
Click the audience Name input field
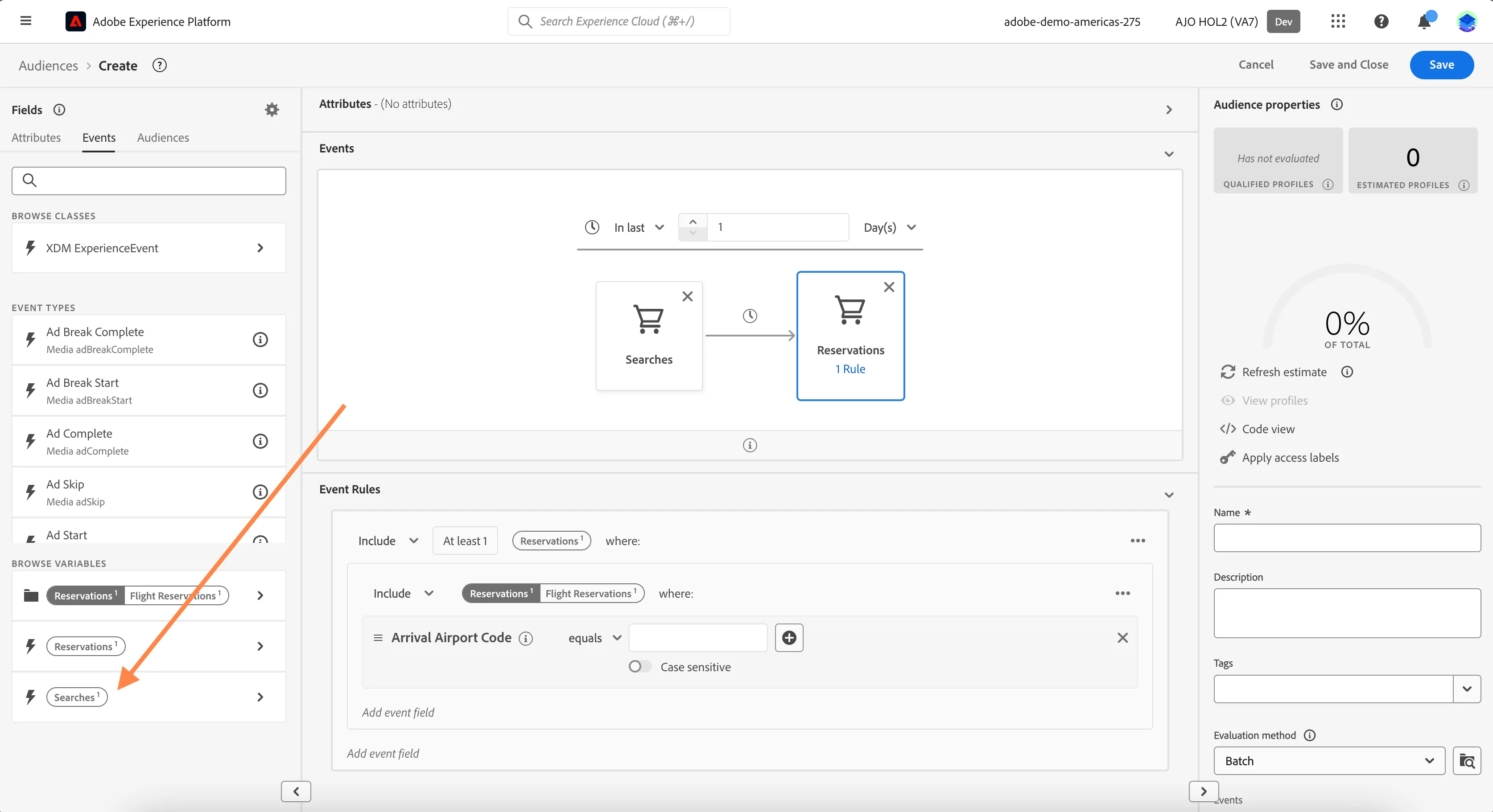pos(1347,538)
